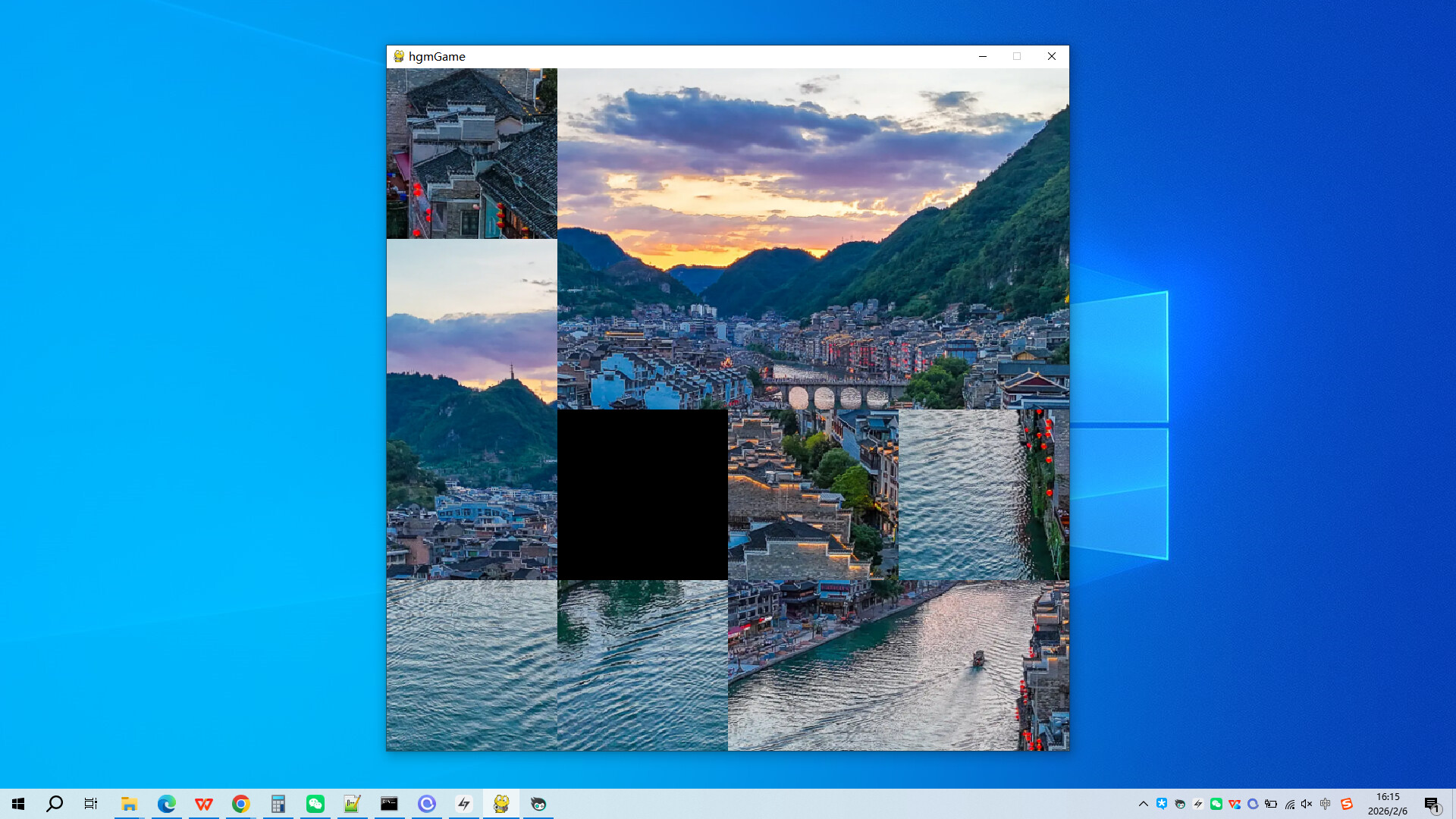Click the black empty puzzle tile

[x=643, y=494]
